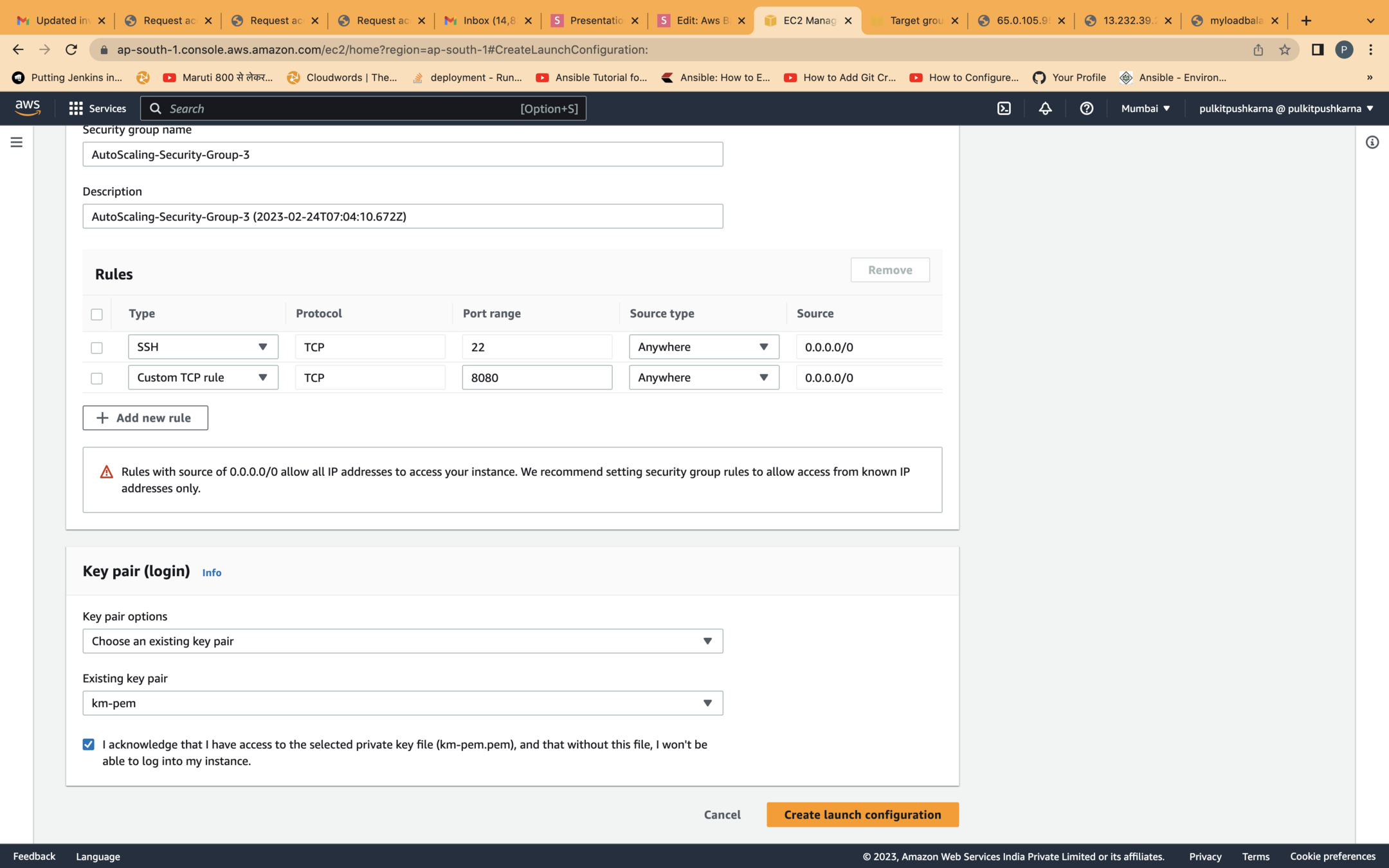
Task: Uncheck the key pair acknowledgement checkbox
Action: point(89,745)
